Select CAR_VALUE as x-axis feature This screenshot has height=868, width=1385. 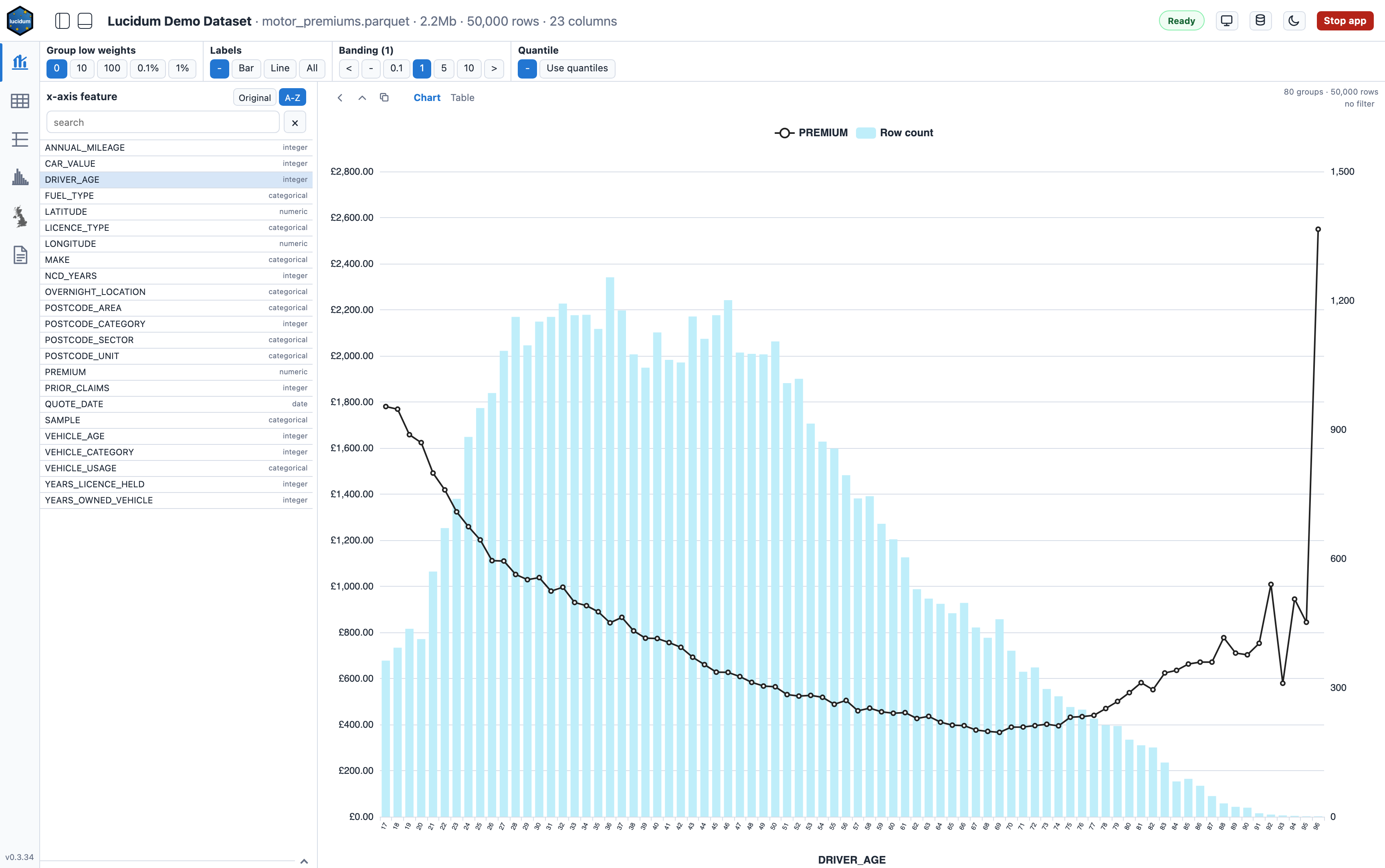point(176,164)
